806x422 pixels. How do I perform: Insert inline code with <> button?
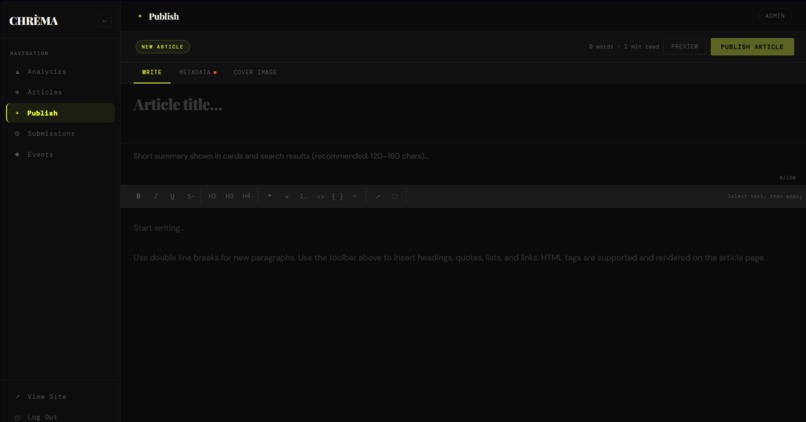click(320, 196)
